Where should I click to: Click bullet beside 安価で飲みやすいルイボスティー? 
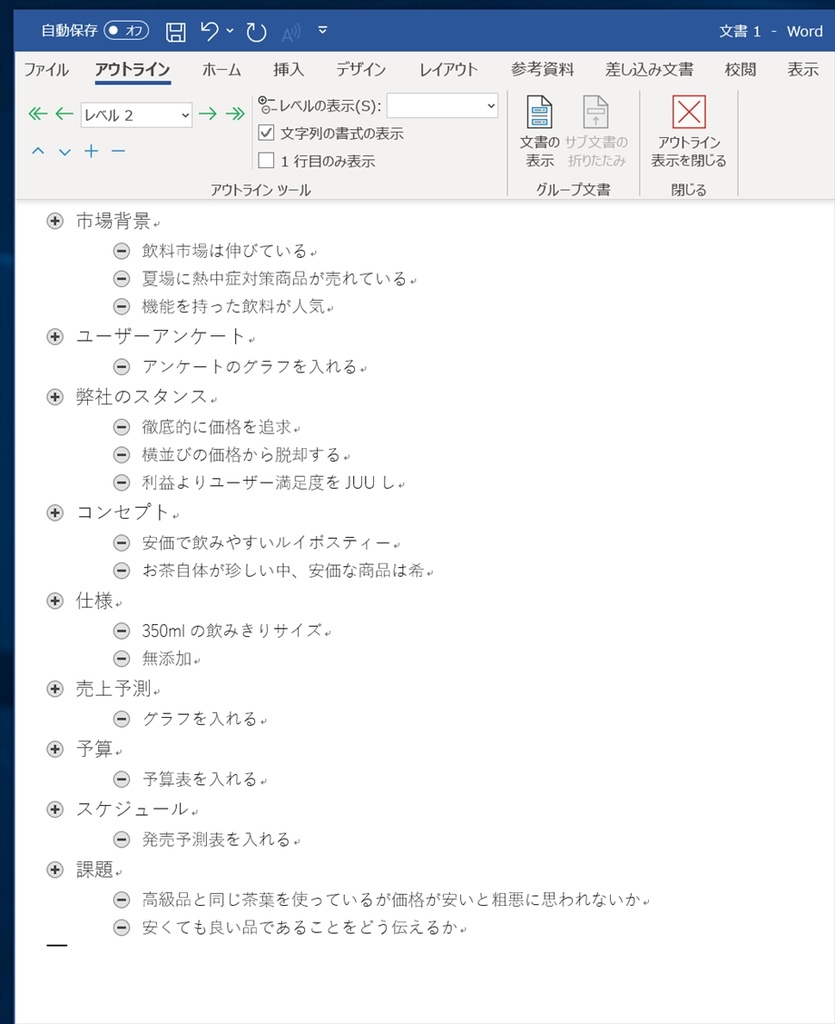[121, 543]
